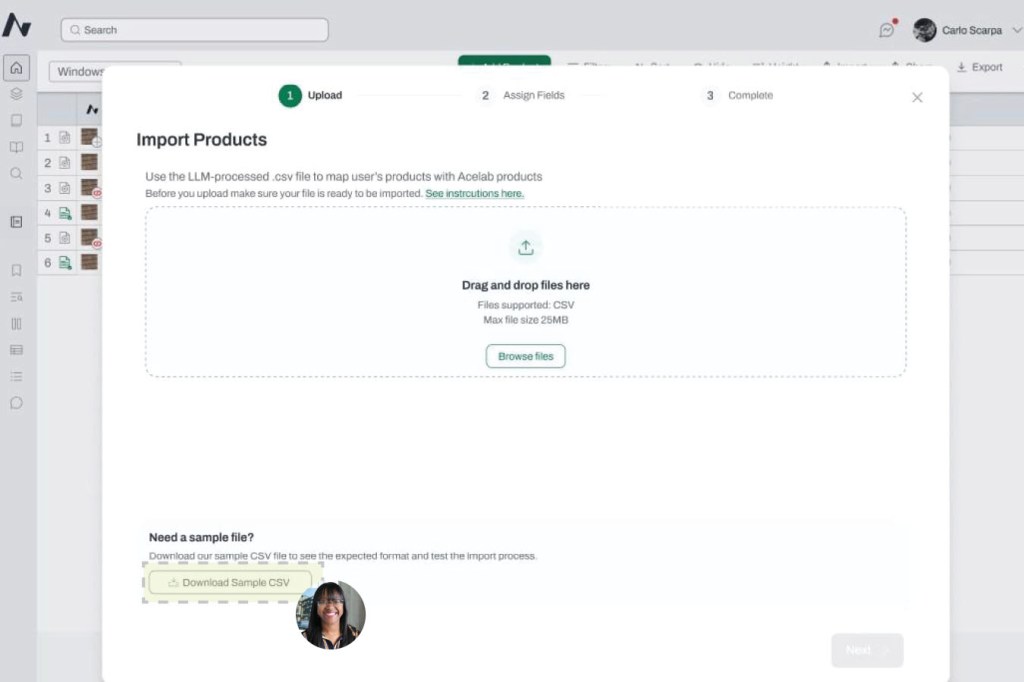Click the chat bubble icon in sidebar
The height and width of the screenshot is (682, 1024).
pyautogui.click(x=16, y=403)
